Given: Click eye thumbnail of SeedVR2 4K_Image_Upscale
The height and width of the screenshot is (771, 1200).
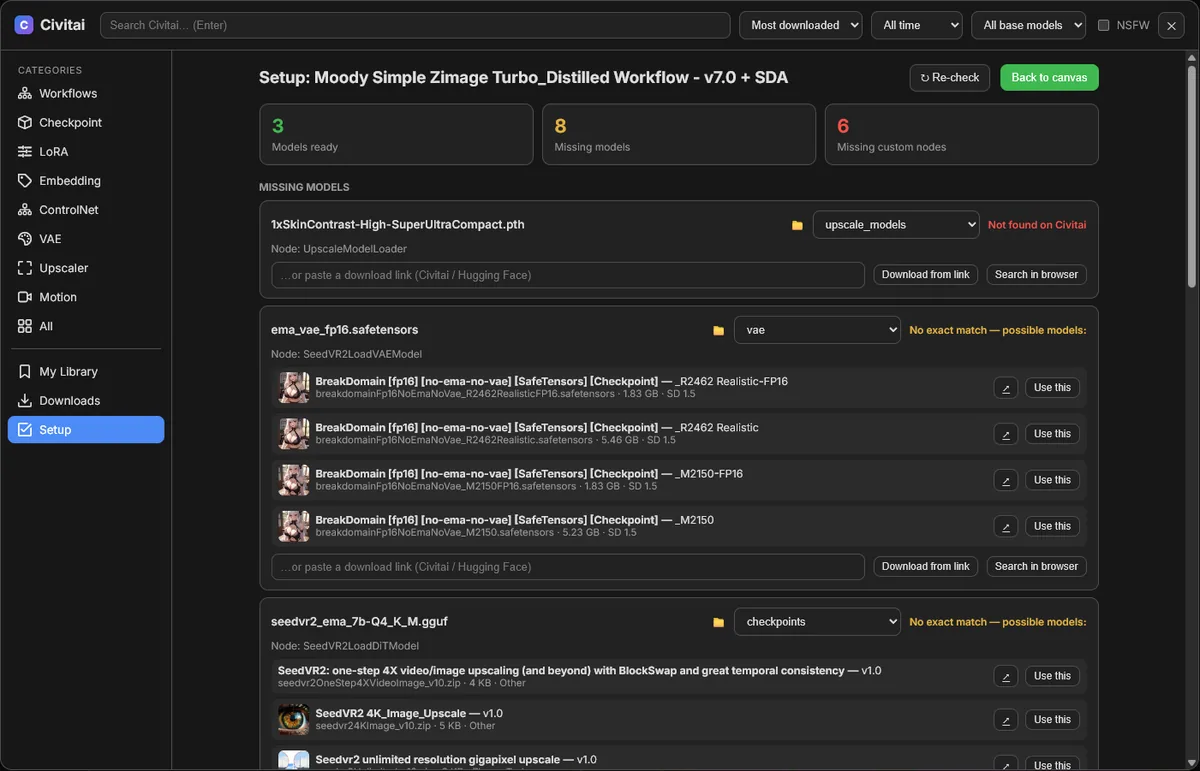Looking at the screenshot, I should click(294, 719).
